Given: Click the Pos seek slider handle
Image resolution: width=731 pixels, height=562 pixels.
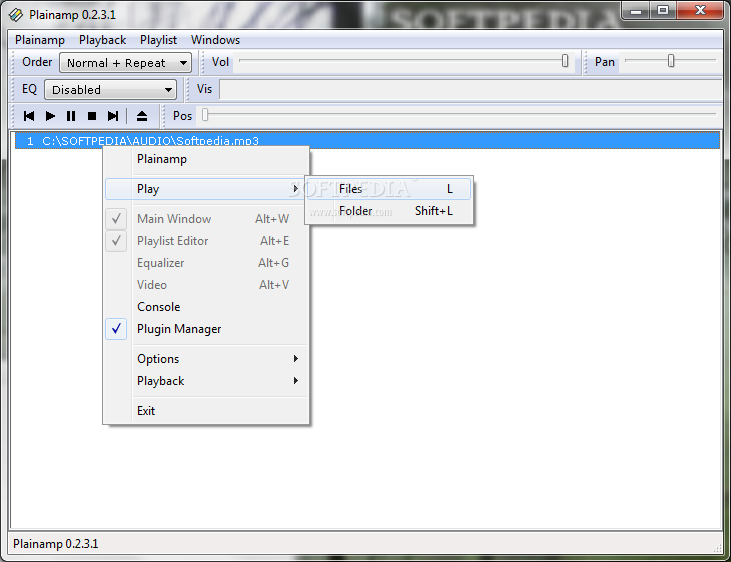Looking at the screenshot, I should [x=205, y=115].
